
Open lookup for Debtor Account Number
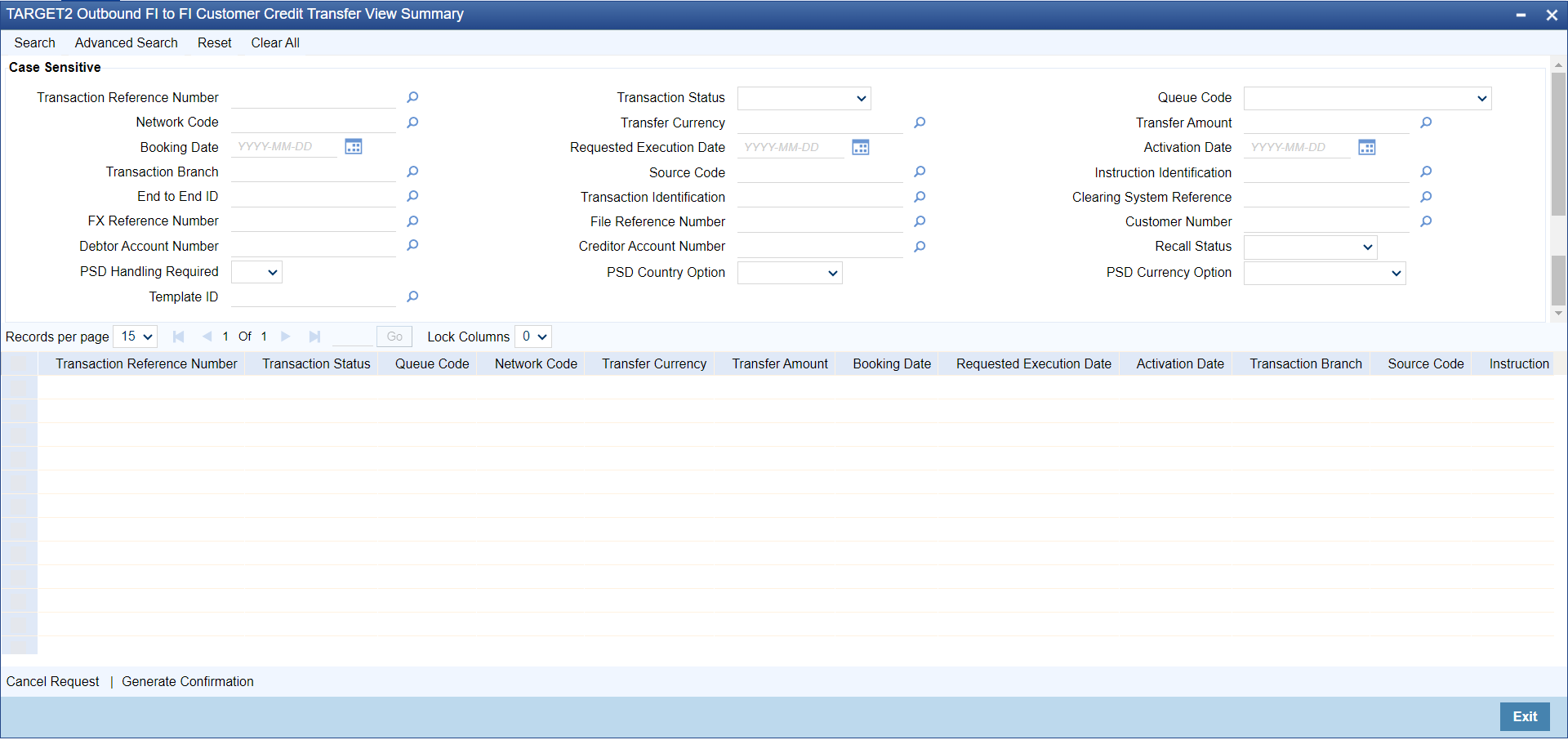[x=412, y=245]
